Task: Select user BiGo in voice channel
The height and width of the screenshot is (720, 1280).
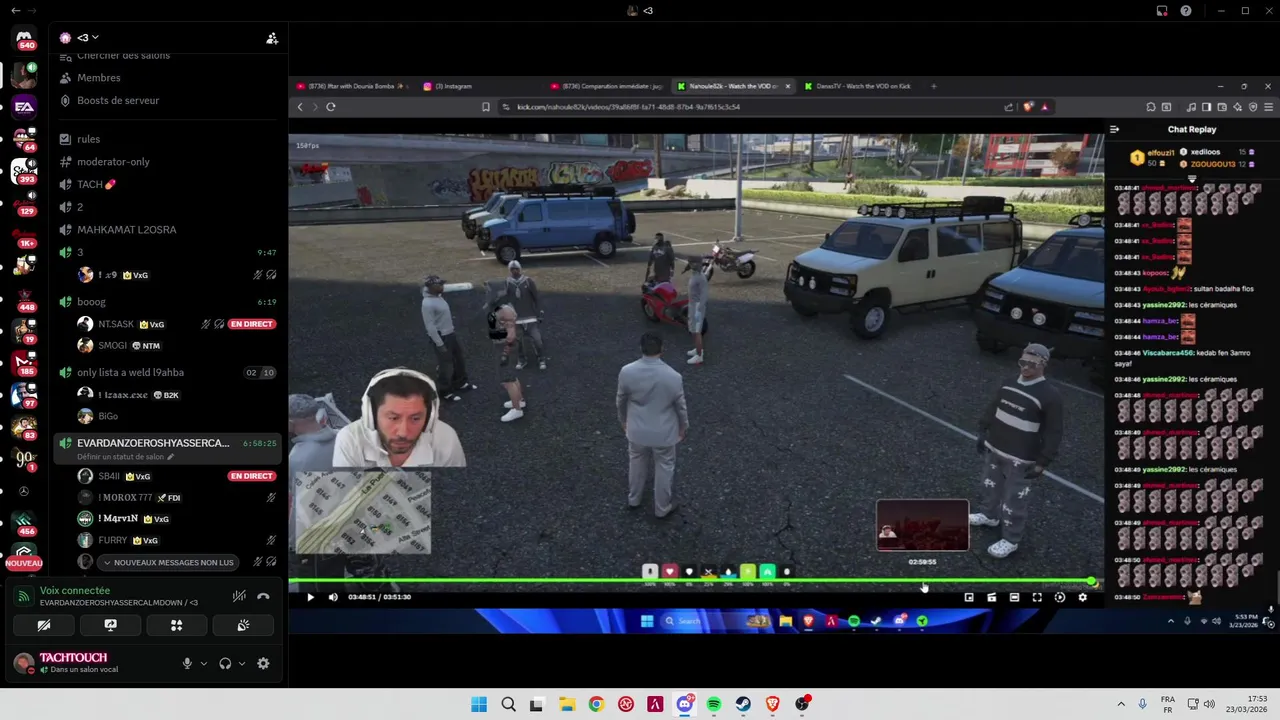Action: click(108, 416)
